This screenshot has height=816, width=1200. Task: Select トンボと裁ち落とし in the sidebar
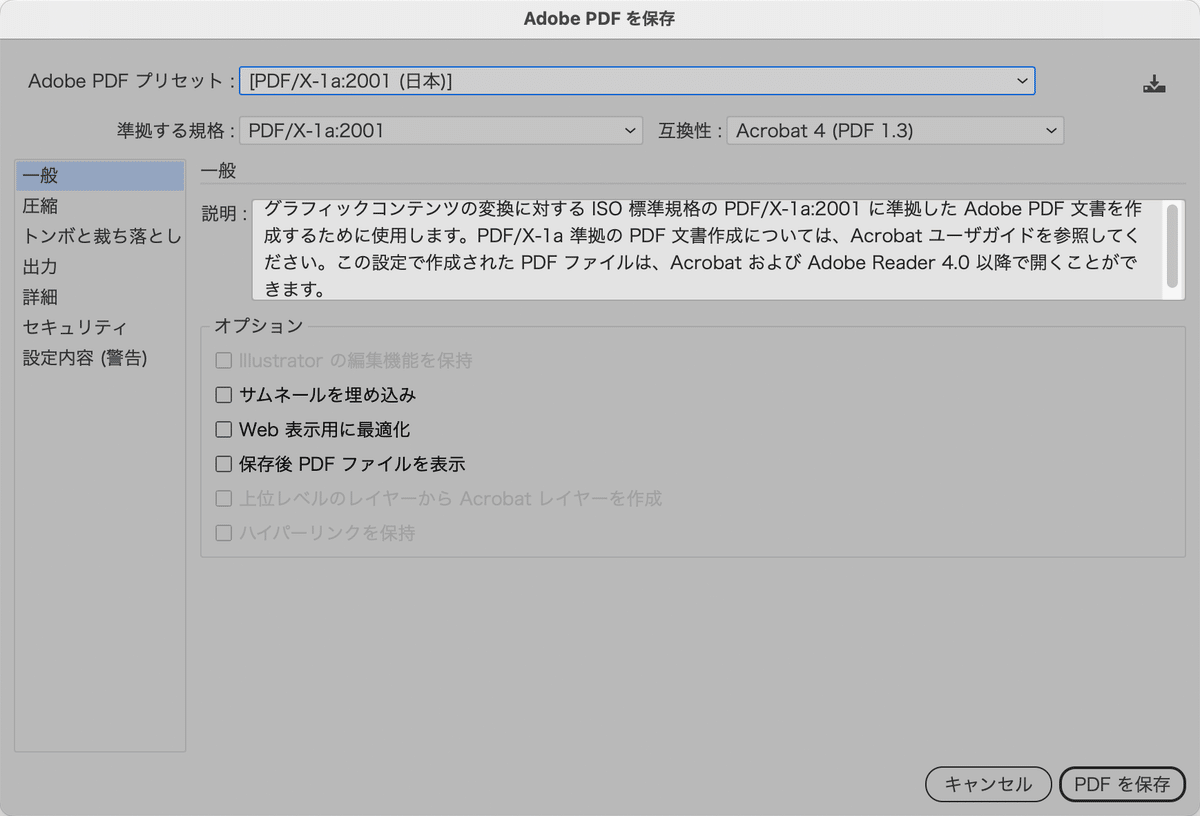100,237
